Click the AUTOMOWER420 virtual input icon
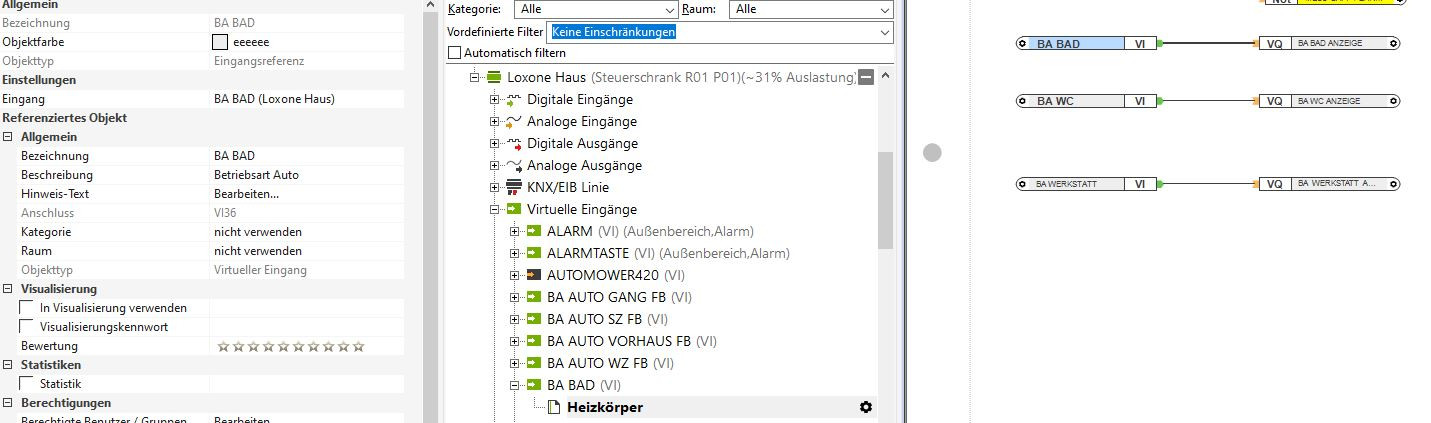This screenshot has width=1431, height=423. (x=534, y=275)
